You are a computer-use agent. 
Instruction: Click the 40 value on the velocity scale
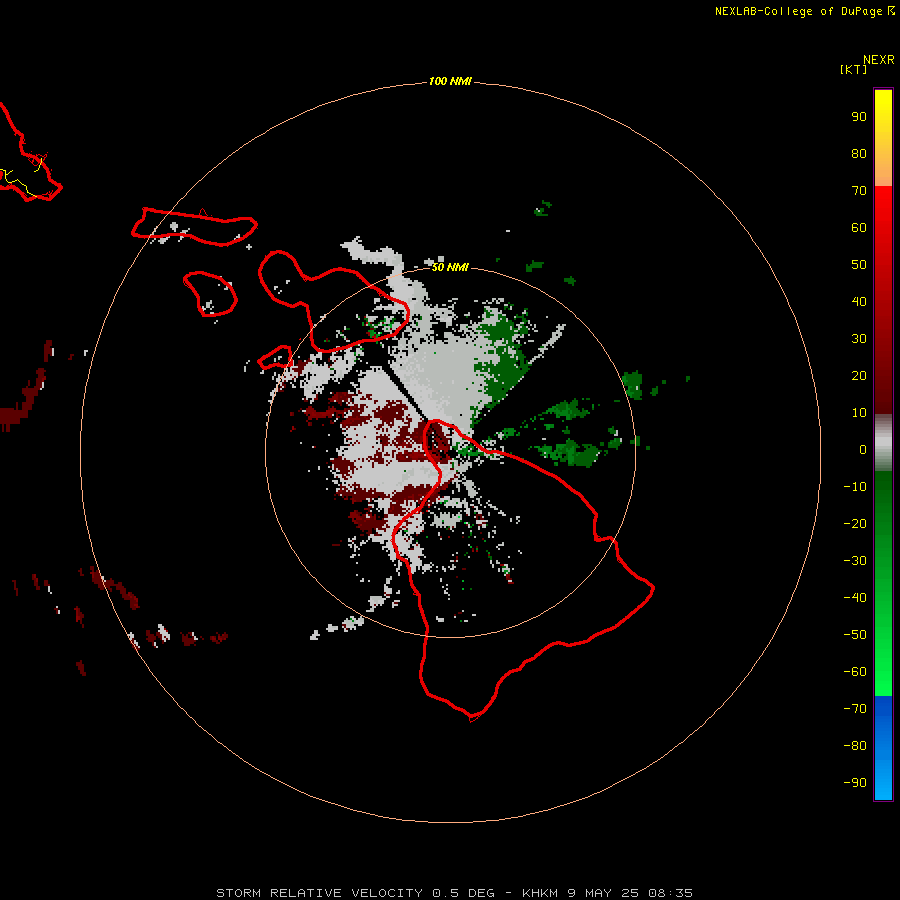pos(859,302)
